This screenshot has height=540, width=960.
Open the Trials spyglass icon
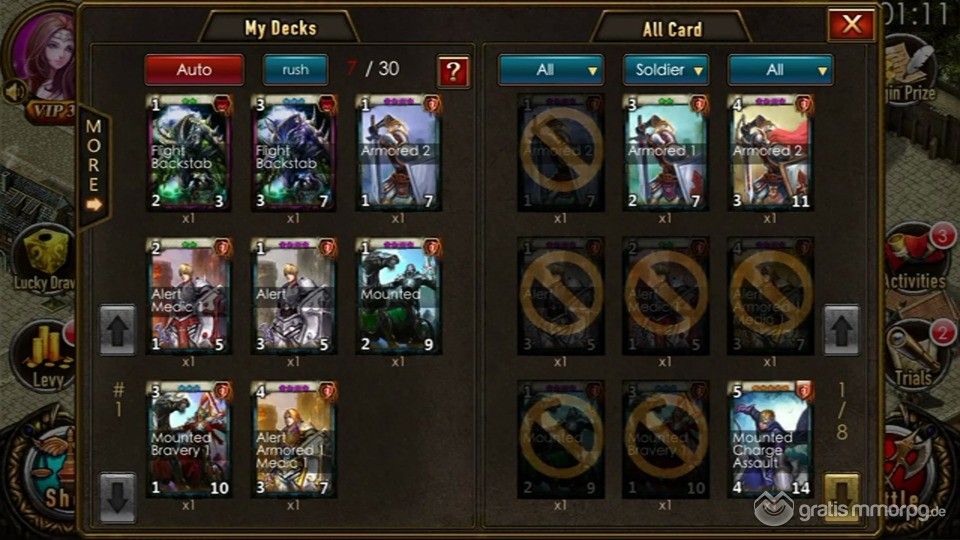click(x=917, y=354)
